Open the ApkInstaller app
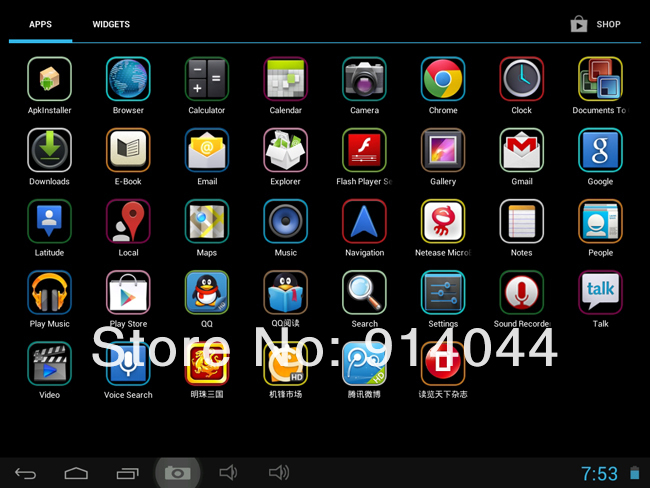 click(49, 79)
